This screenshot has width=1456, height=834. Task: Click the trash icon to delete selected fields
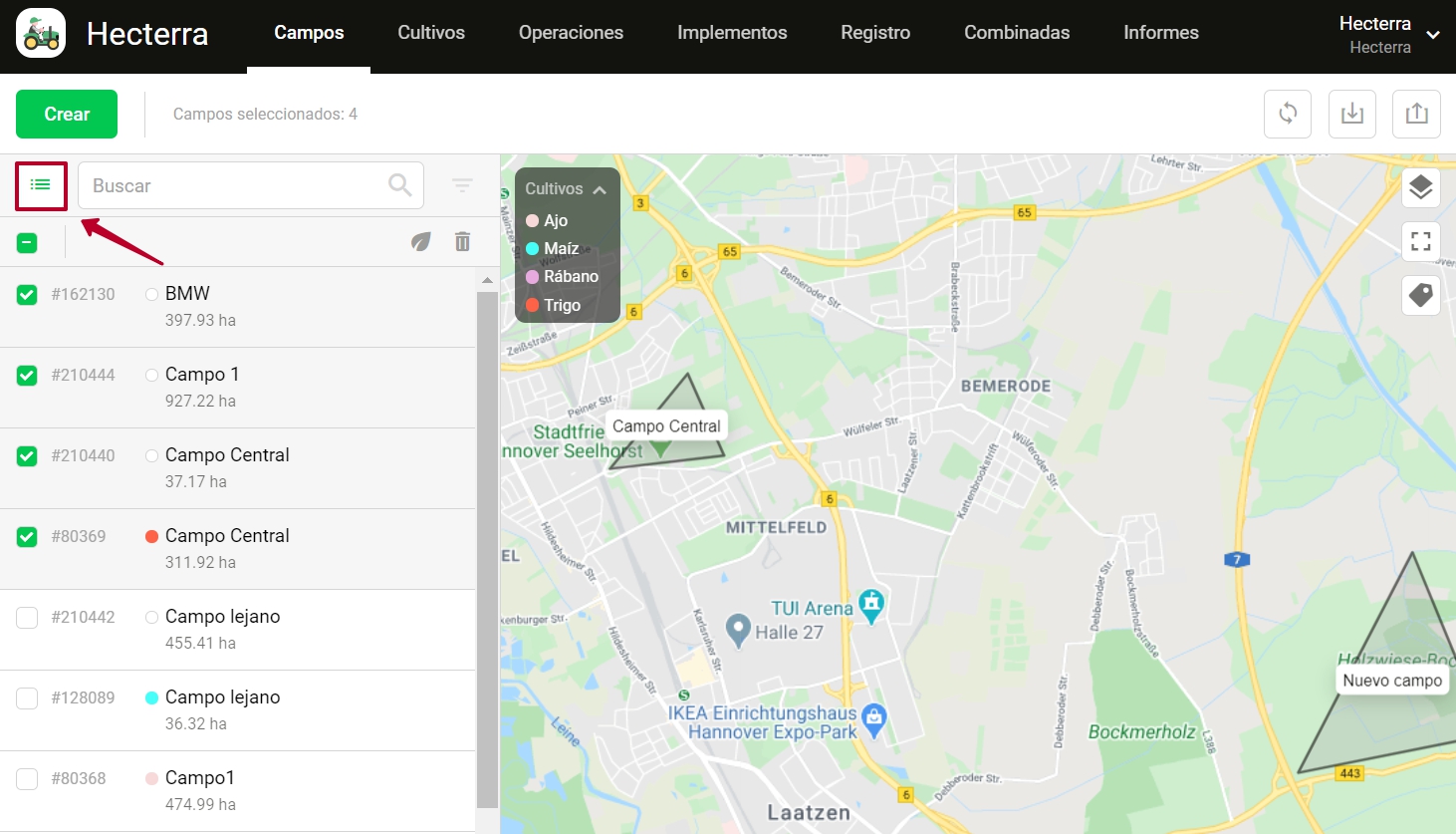tap(462, 242)
